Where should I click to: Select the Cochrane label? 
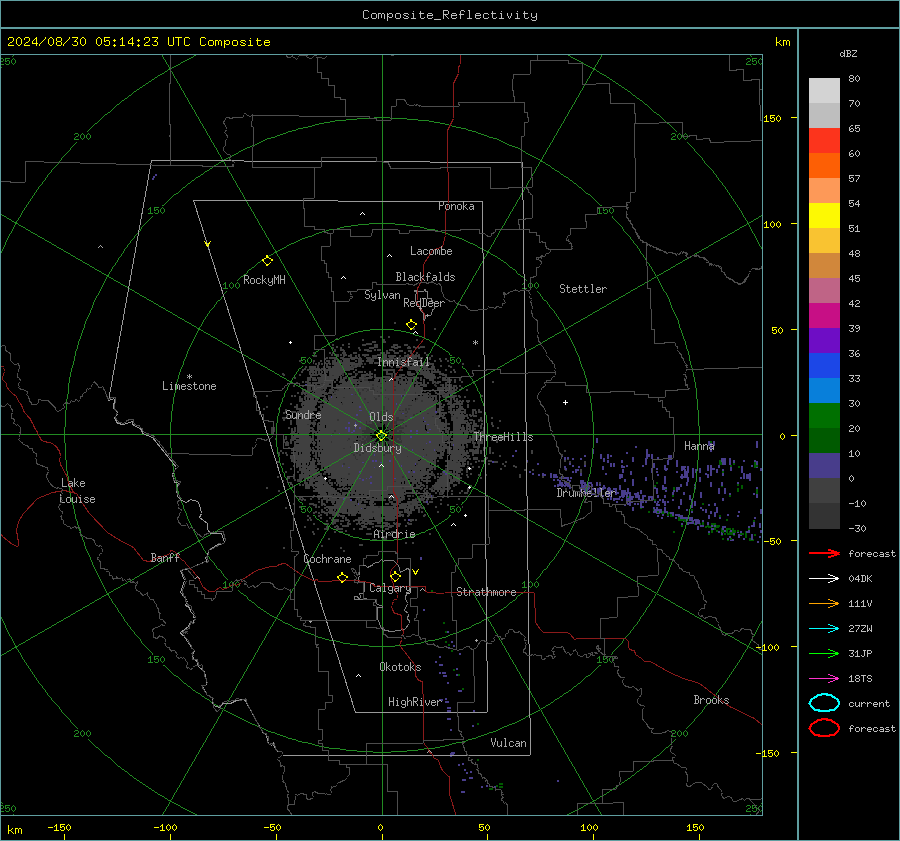pos(327,559)
